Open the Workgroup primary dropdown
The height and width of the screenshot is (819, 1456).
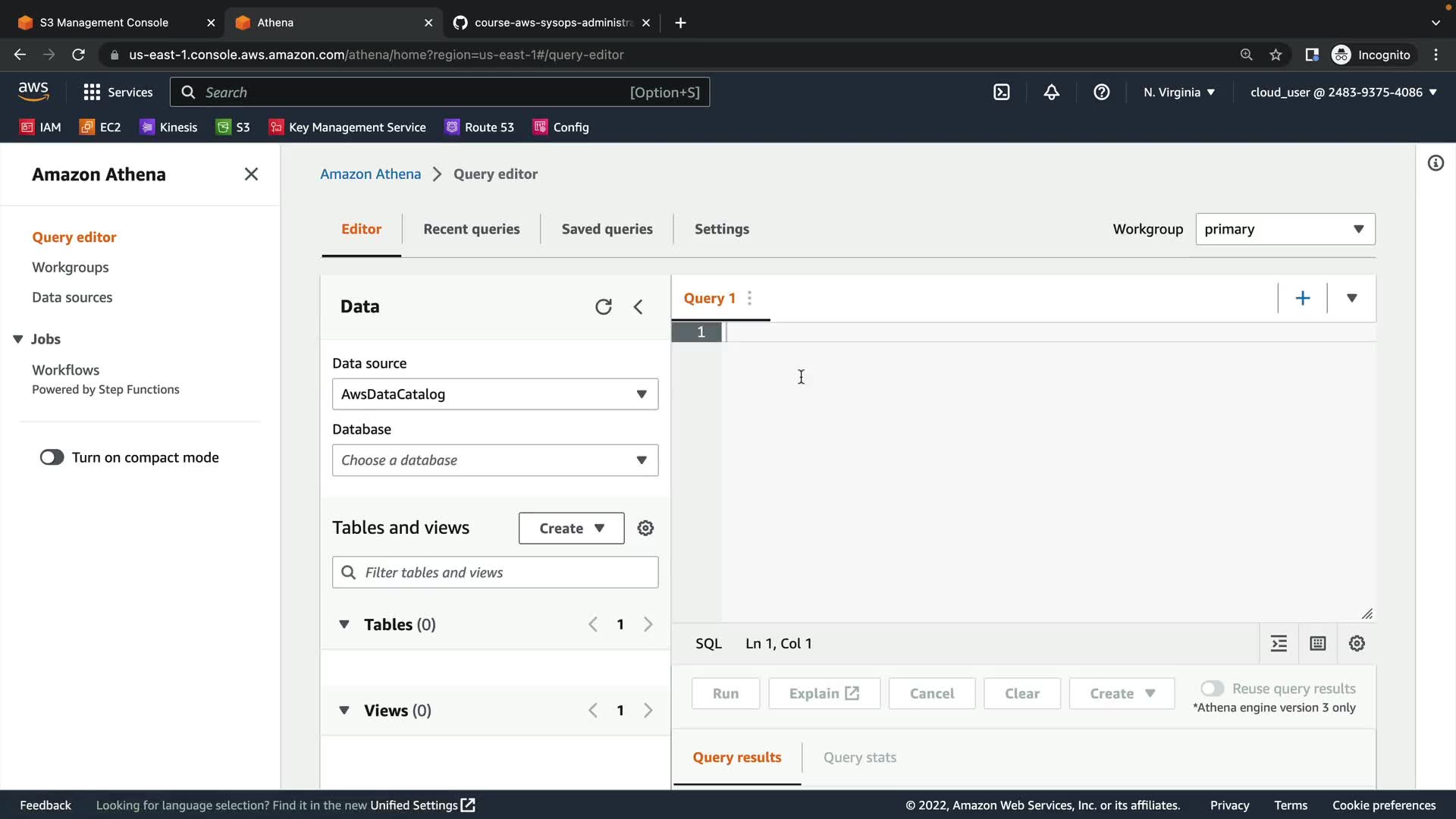point(1285,229)
